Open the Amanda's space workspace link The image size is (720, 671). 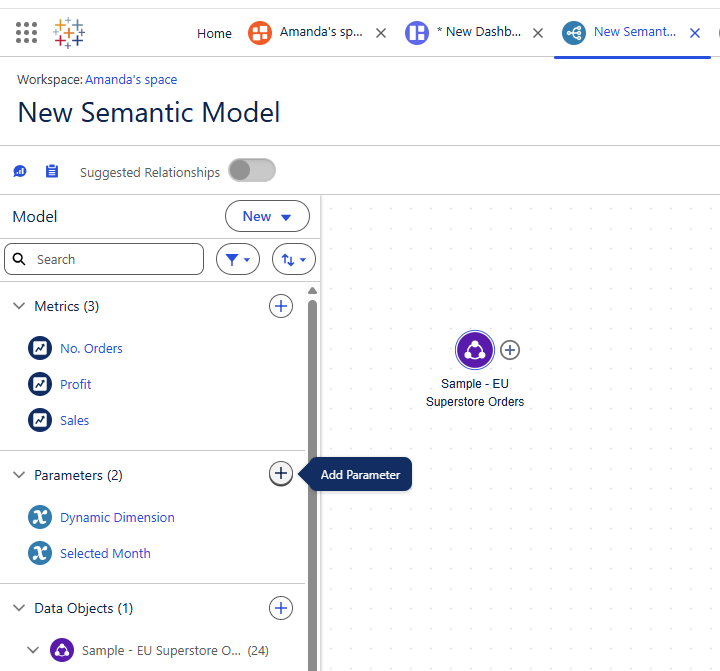131,80
